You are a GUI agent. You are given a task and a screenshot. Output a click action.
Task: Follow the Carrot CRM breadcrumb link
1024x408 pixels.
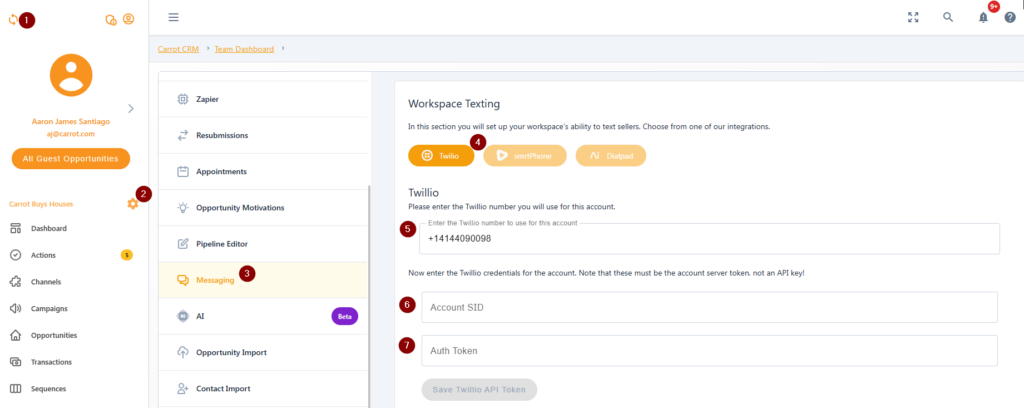[x=178, y=49]
